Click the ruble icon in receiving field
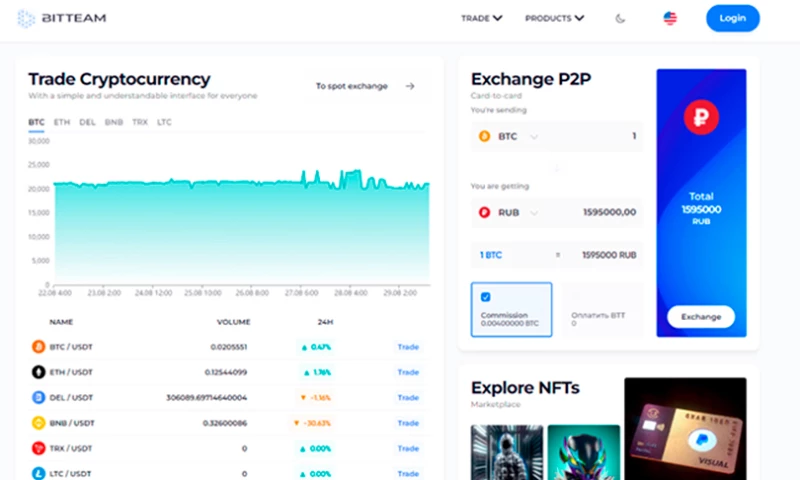Screen dimensions: 800x480 (x=484, y=212)
